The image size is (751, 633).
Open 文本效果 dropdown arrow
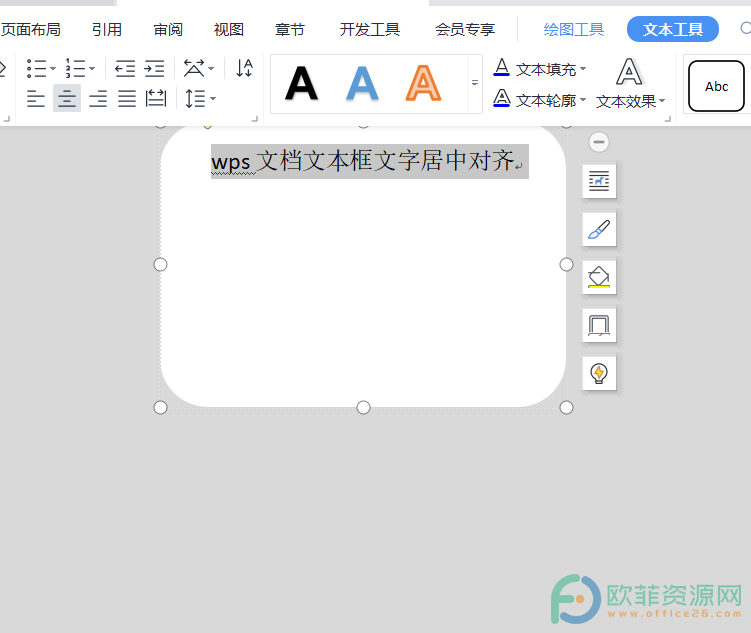pyautogui.click(x=662, y=101)
